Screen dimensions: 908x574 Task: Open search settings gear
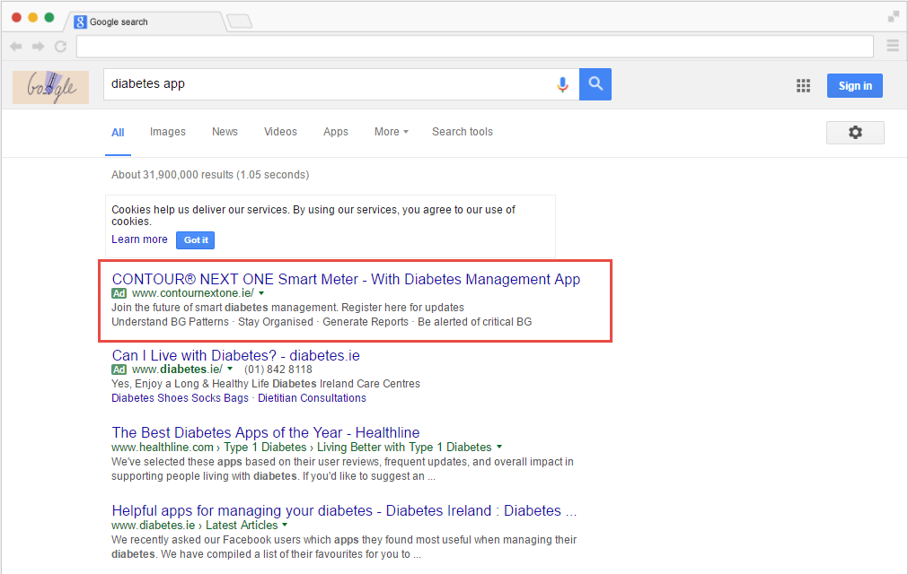[x=855, y=132]
